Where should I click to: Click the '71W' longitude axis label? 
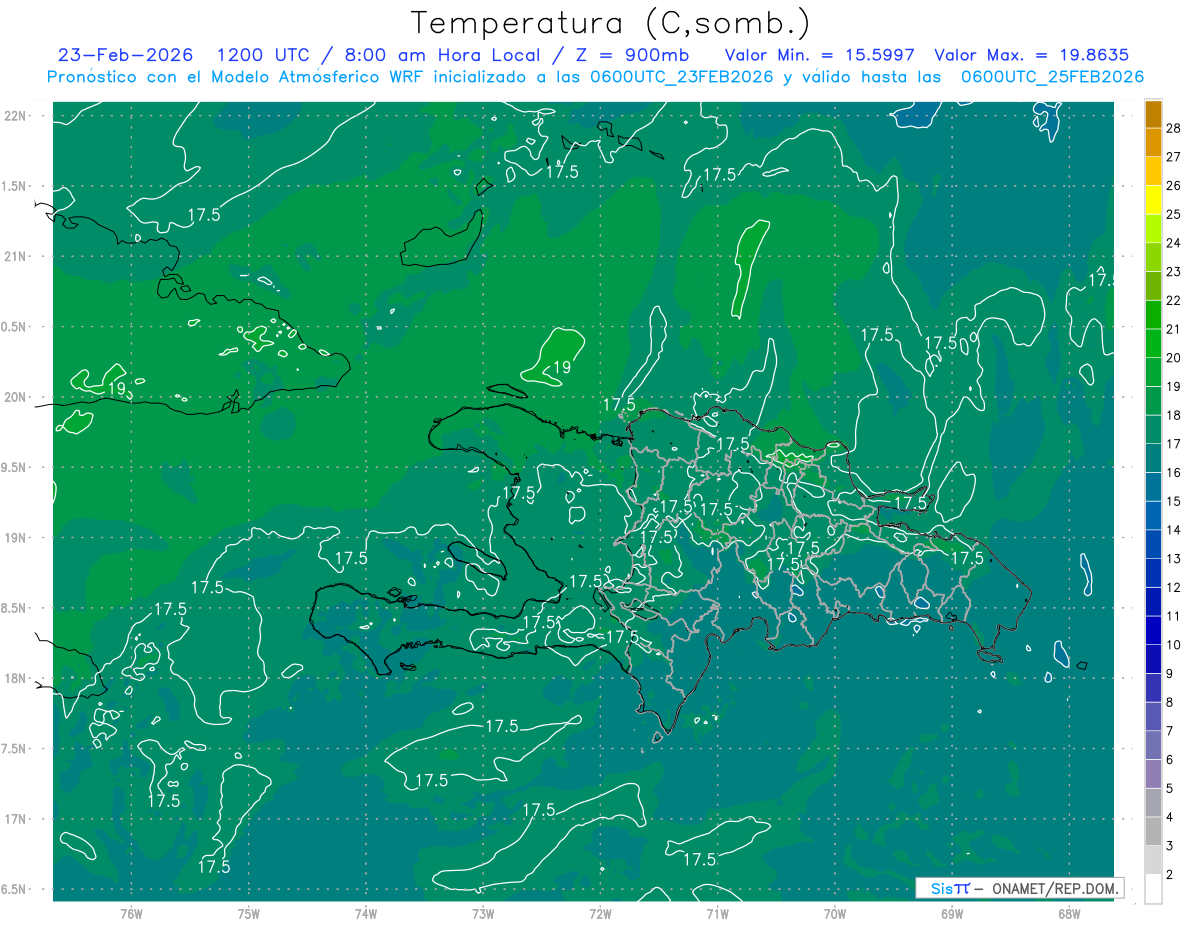717,914
